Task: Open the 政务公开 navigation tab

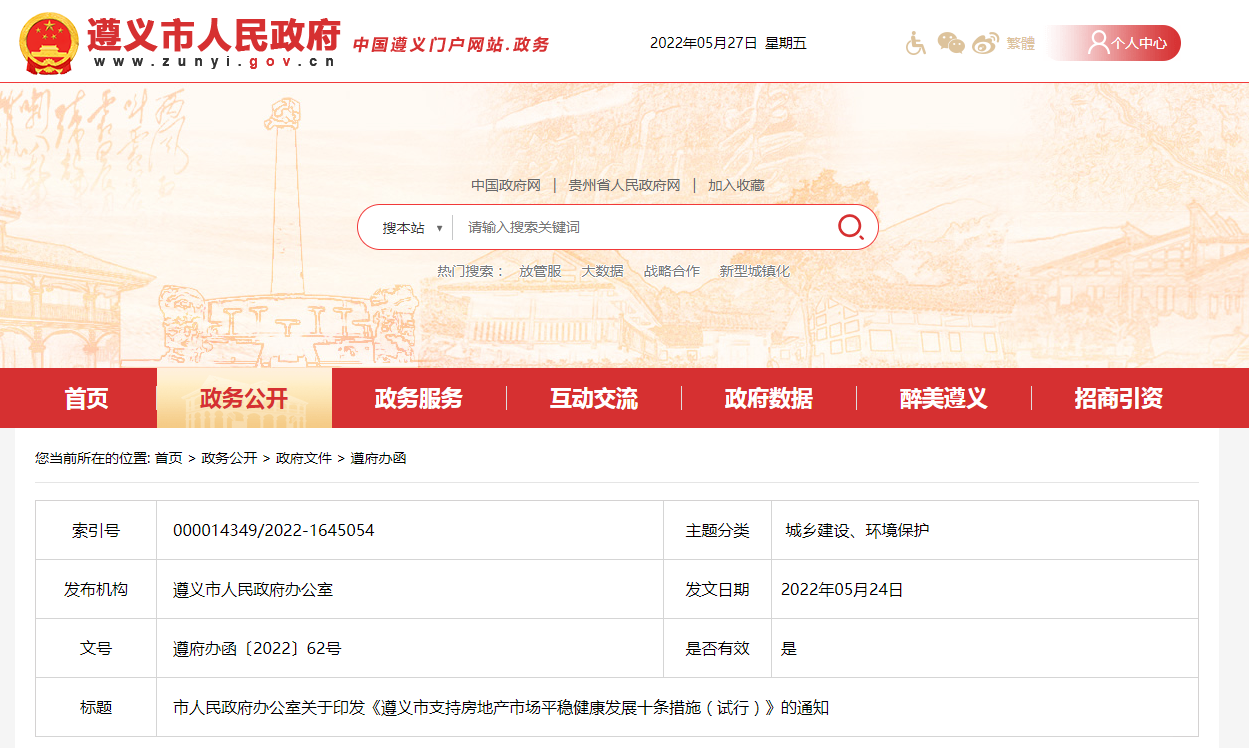Action: click(x=244, y=398)
